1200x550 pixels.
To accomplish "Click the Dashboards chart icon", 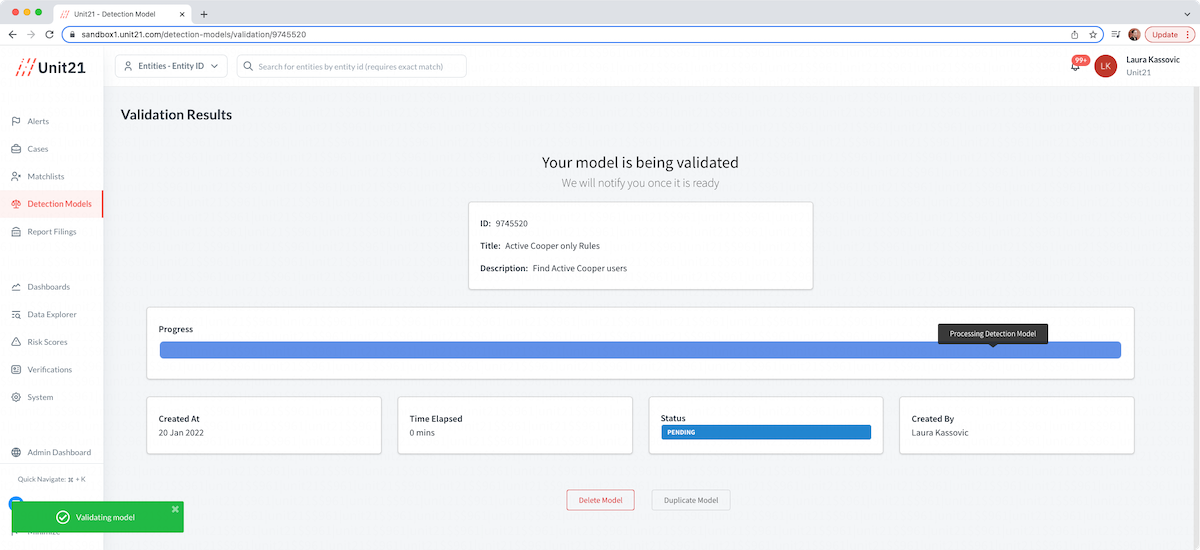I will point(16,287).
